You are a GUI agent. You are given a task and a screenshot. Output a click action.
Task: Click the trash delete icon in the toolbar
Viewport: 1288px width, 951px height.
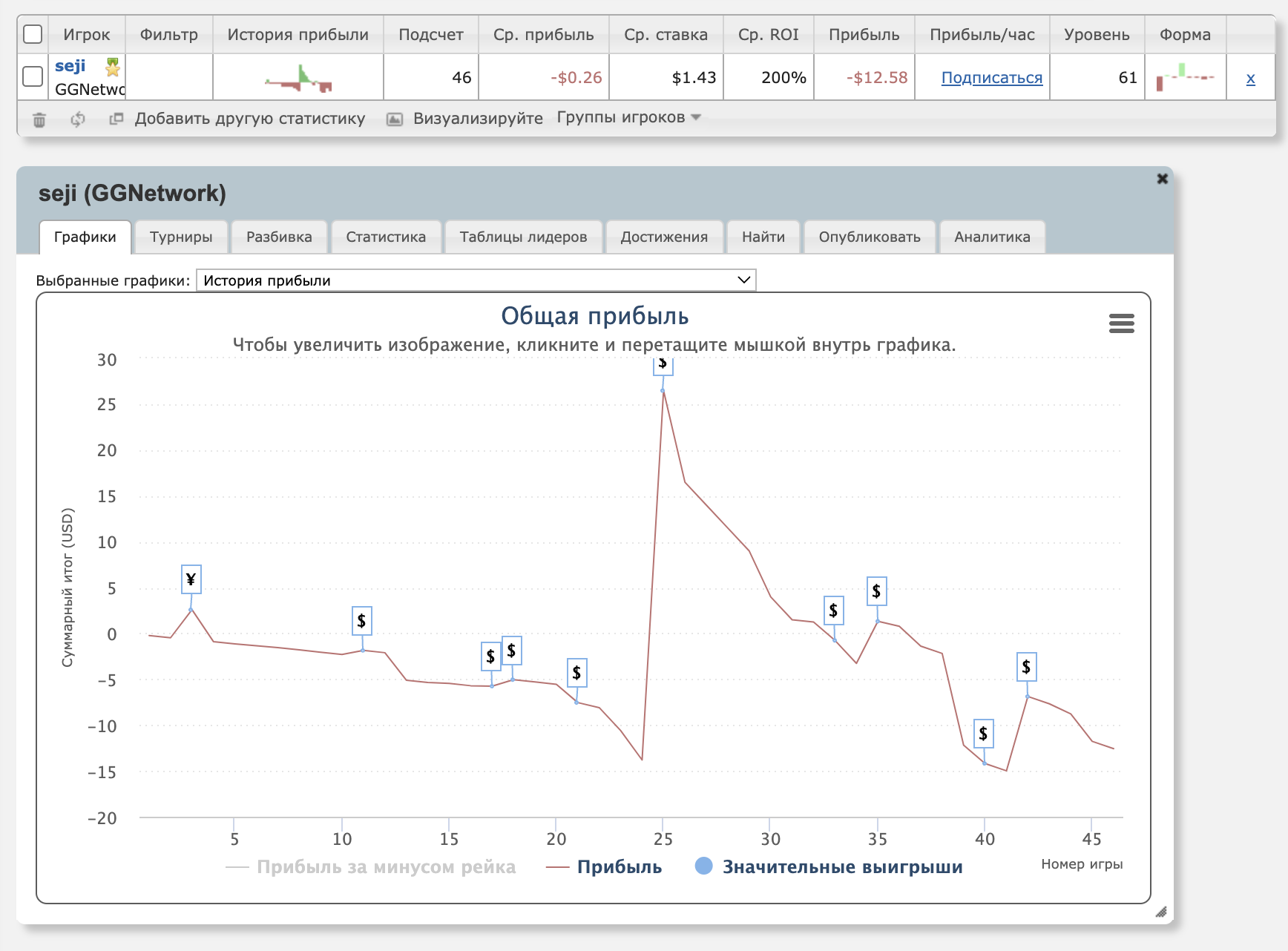pyautogui.click(x=39, y=119)
